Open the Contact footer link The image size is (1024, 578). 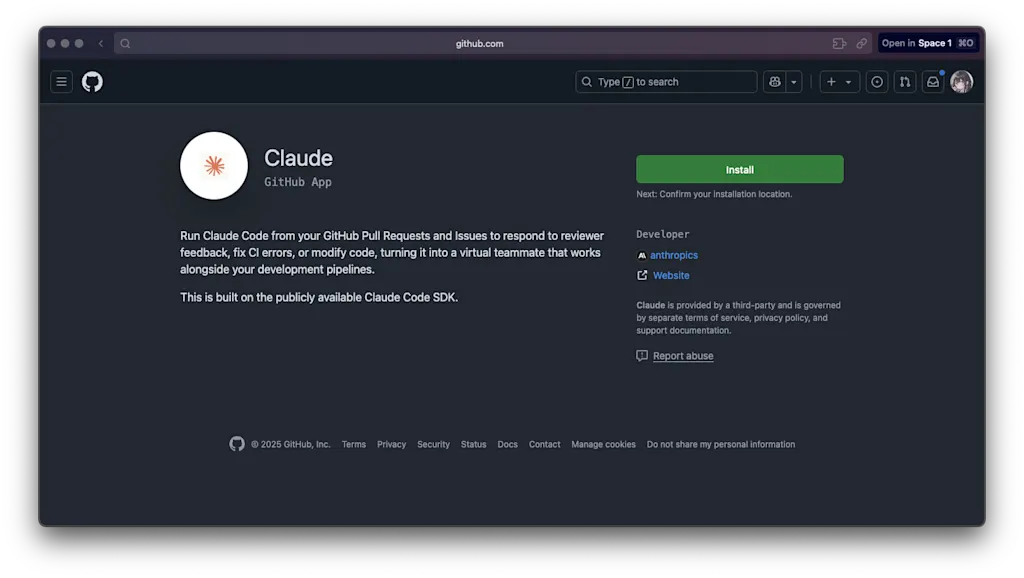pos(545,444)
